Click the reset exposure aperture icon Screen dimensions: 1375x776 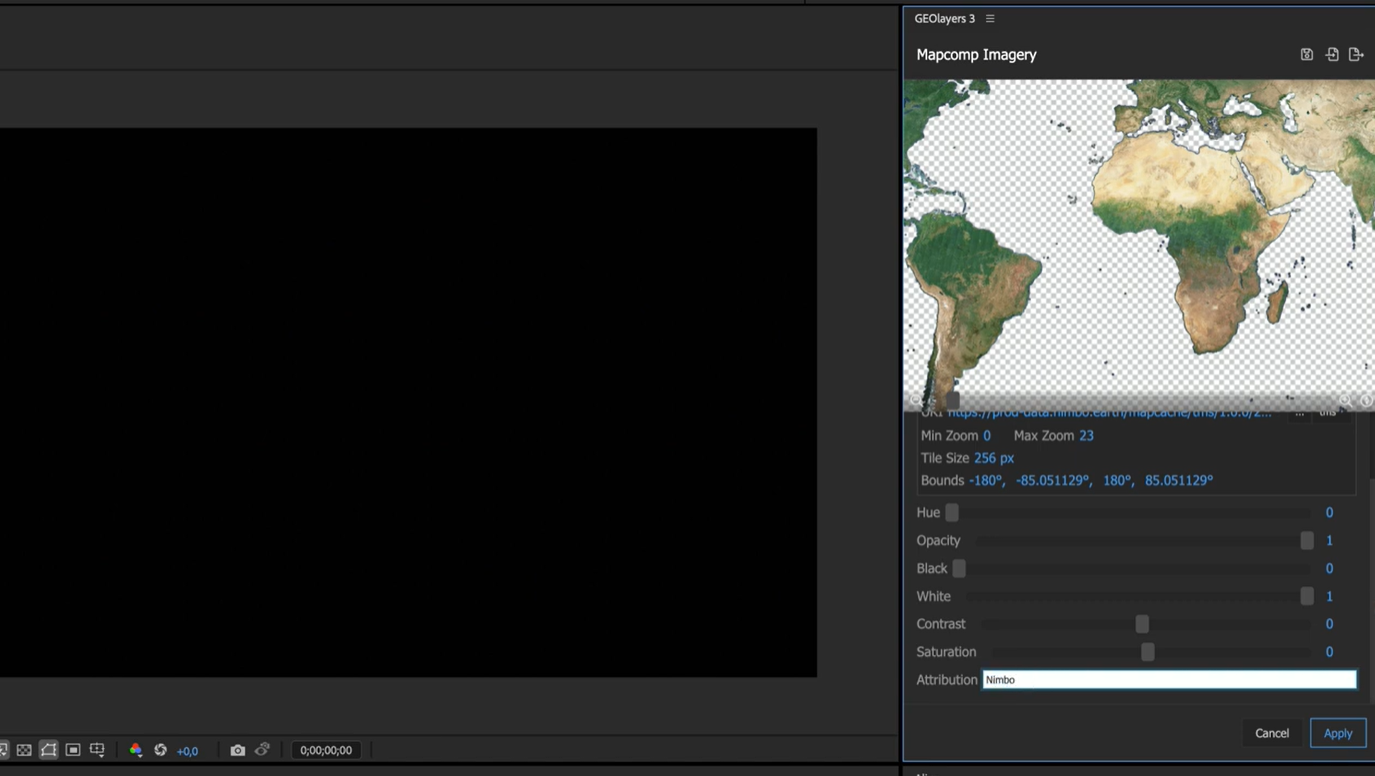[x=160, y=750]
